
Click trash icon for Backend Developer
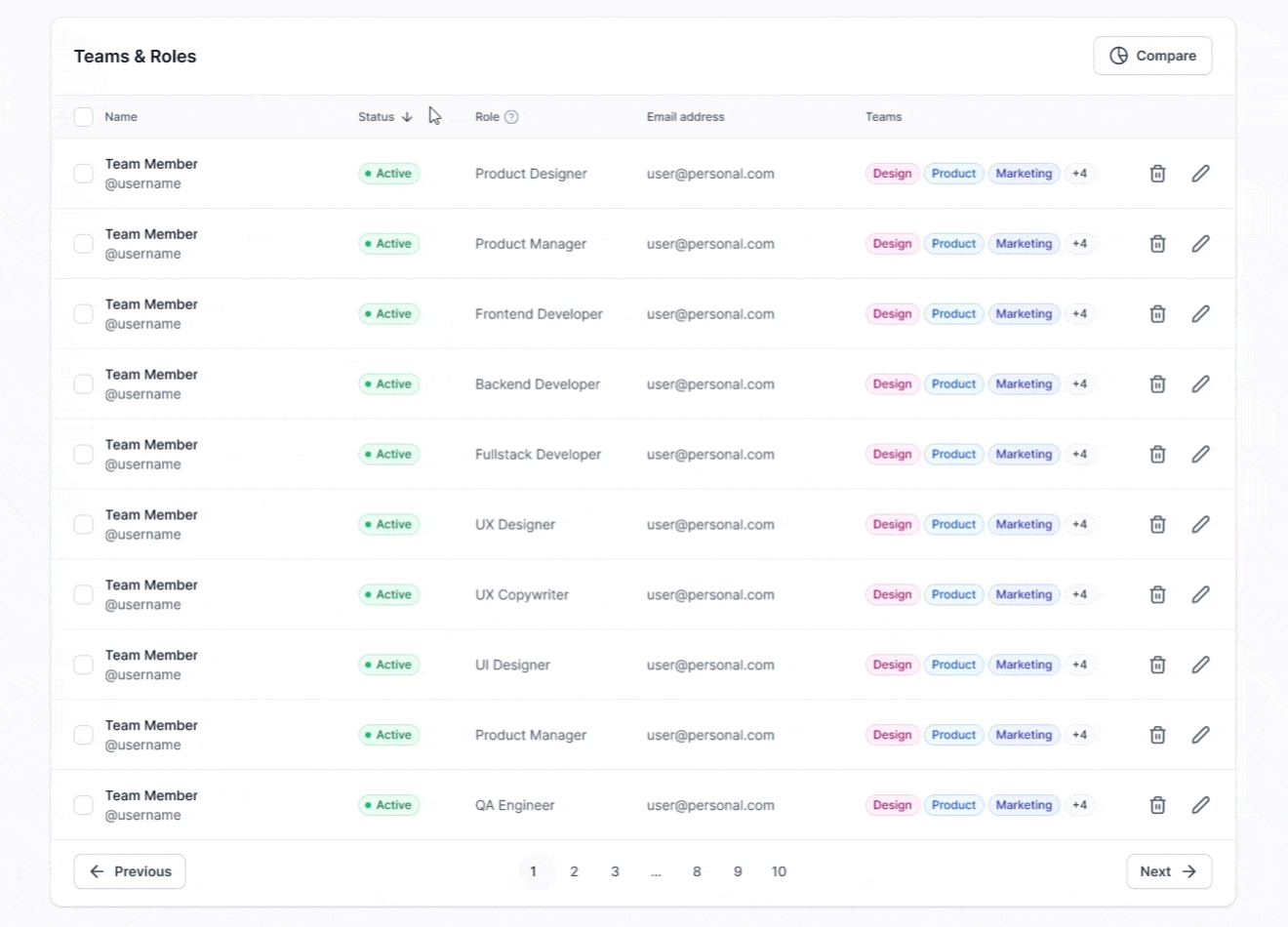(x=1157, y=384)
